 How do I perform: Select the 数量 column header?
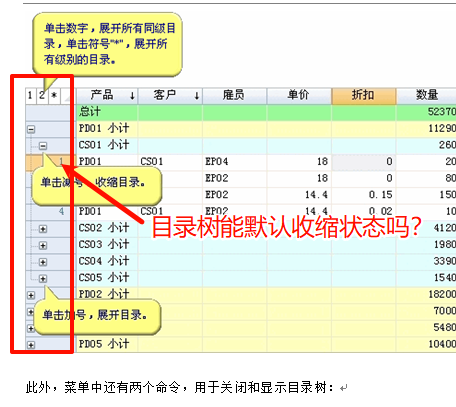(x=426, y=96)
